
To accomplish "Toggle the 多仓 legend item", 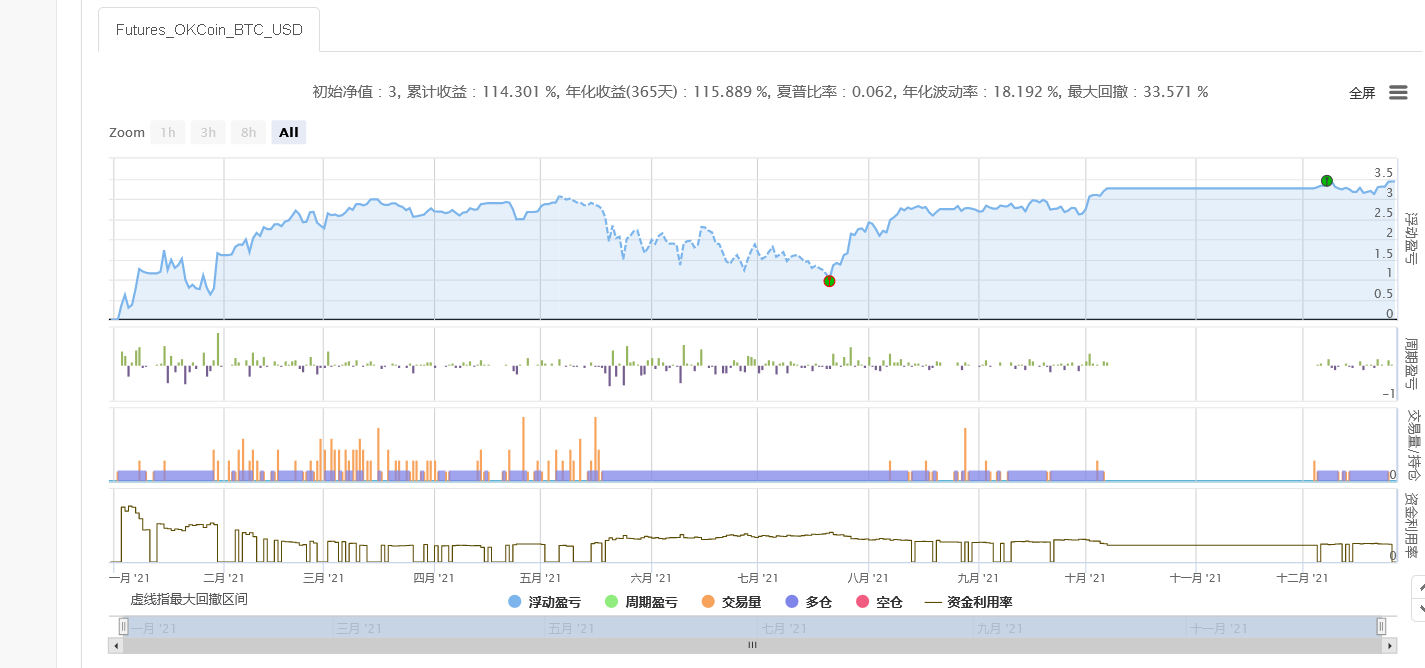I will tap(809, 602).
